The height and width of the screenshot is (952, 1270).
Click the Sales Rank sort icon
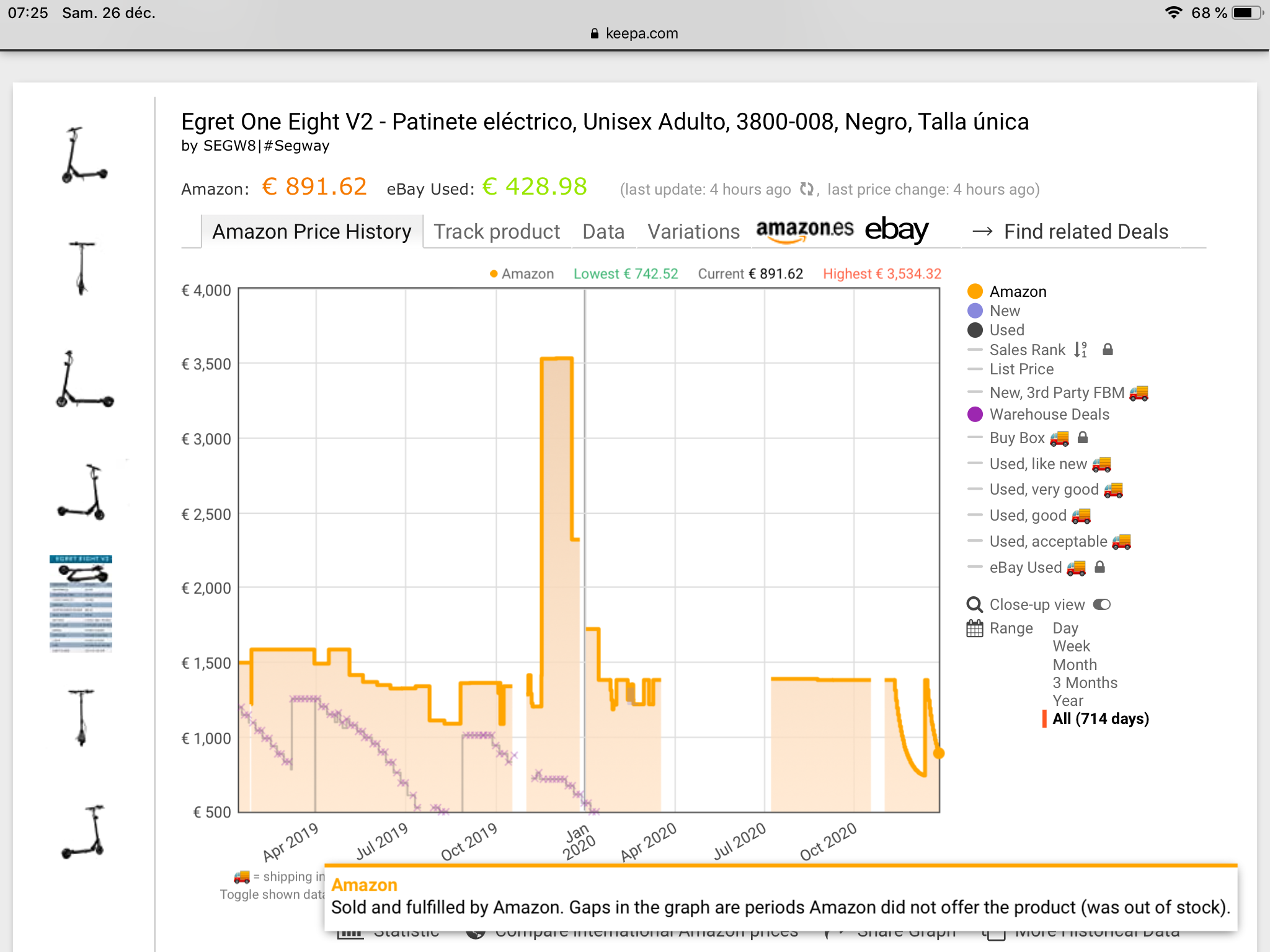[x=1080, y=350]
